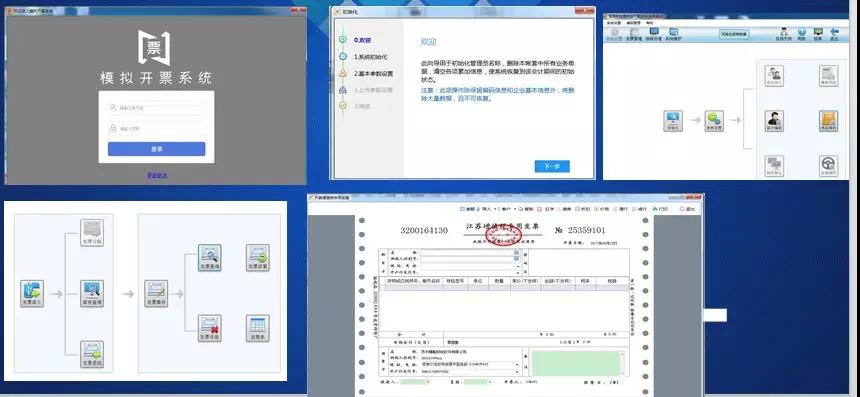
Task: Open the invoice query magnifier icon
Action: point(210,257)
